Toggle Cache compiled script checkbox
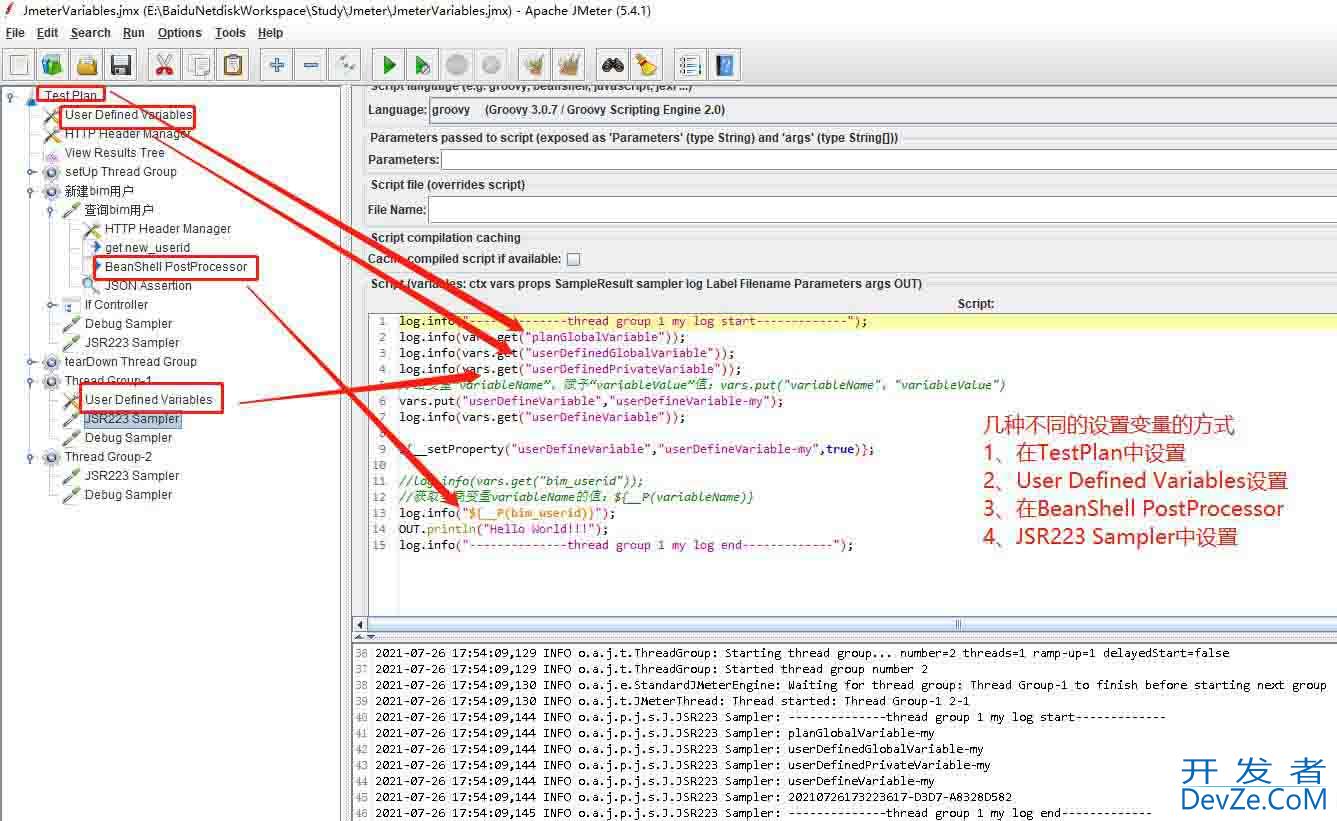The height and width of the screenshot is (821, 1337). (573, 259)
